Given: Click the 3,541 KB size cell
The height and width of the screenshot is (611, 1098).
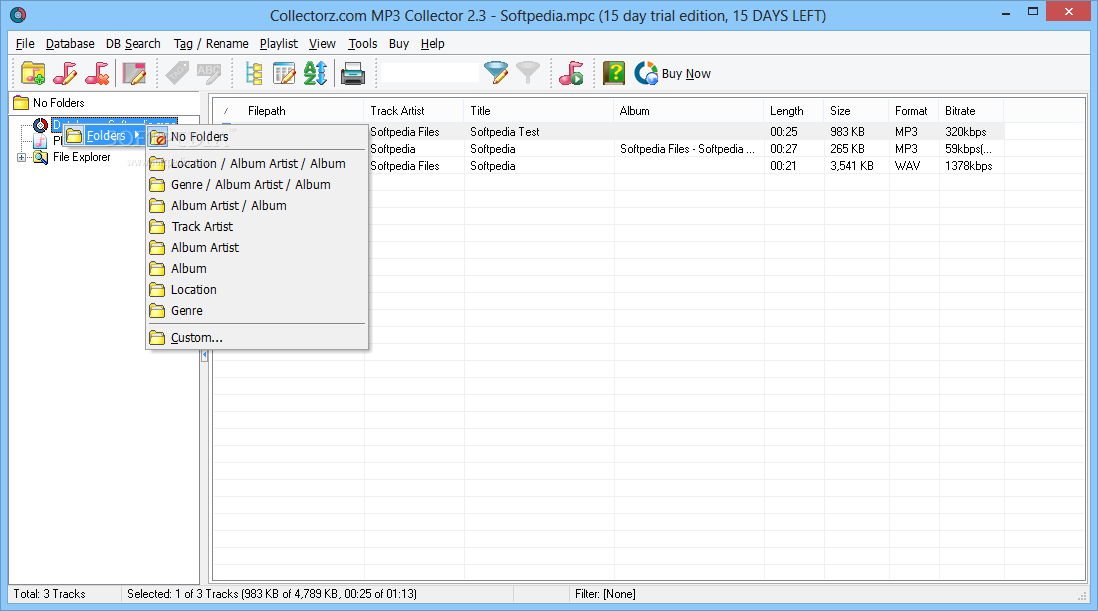Looking at the screenshot, I should point(852,166).
